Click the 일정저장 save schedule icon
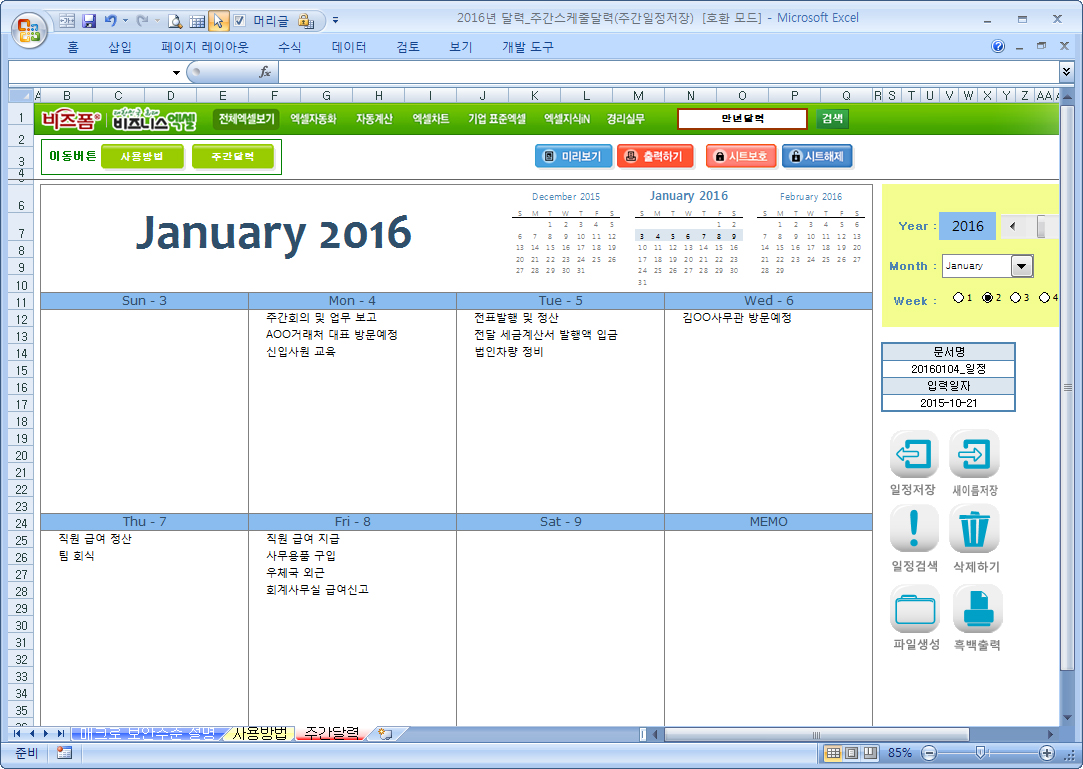This screenshot has height=769, width=1083. pyautogui.click(x=914, y=454)
